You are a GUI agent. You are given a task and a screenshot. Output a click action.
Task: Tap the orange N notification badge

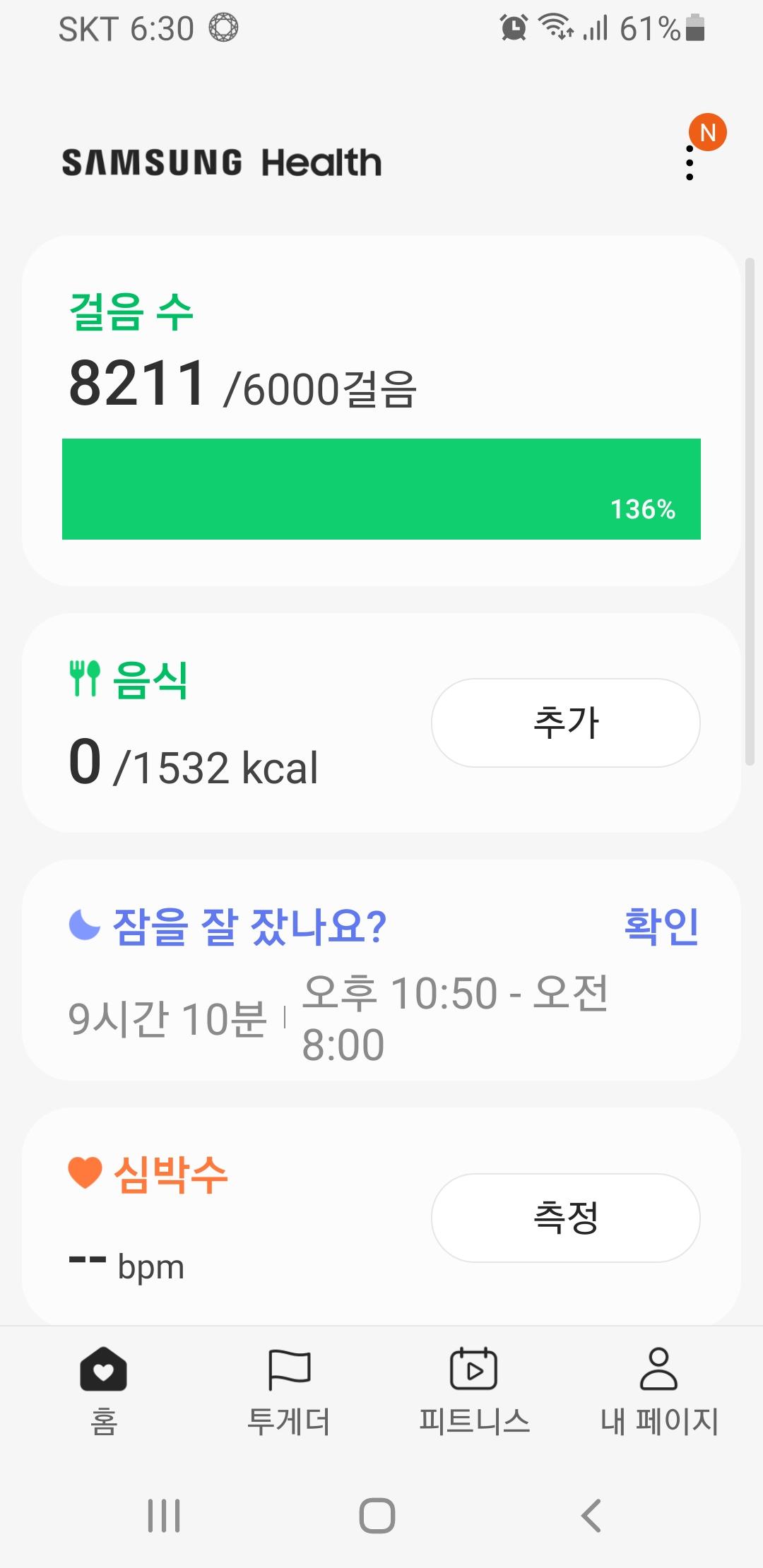708,132
